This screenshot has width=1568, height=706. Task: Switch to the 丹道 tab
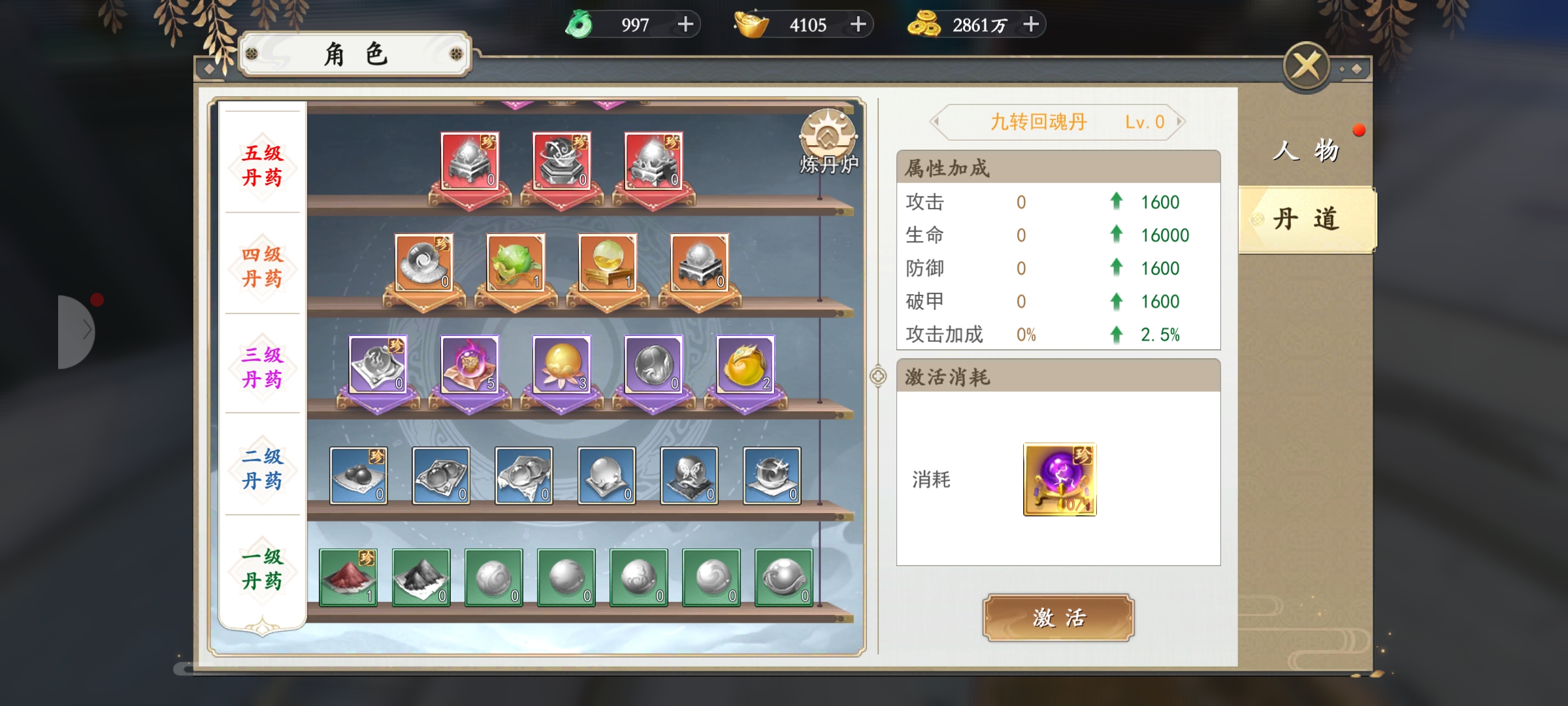[1306, 219]
